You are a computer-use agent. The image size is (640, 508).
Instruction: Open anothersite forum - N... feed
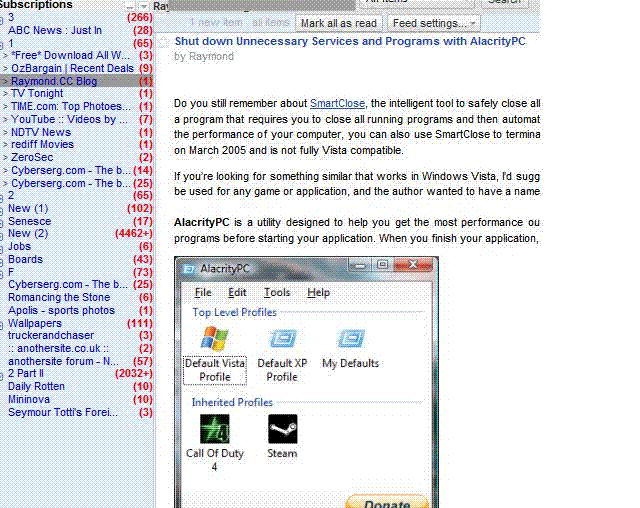pyautogui.click(x=63, y=362)
